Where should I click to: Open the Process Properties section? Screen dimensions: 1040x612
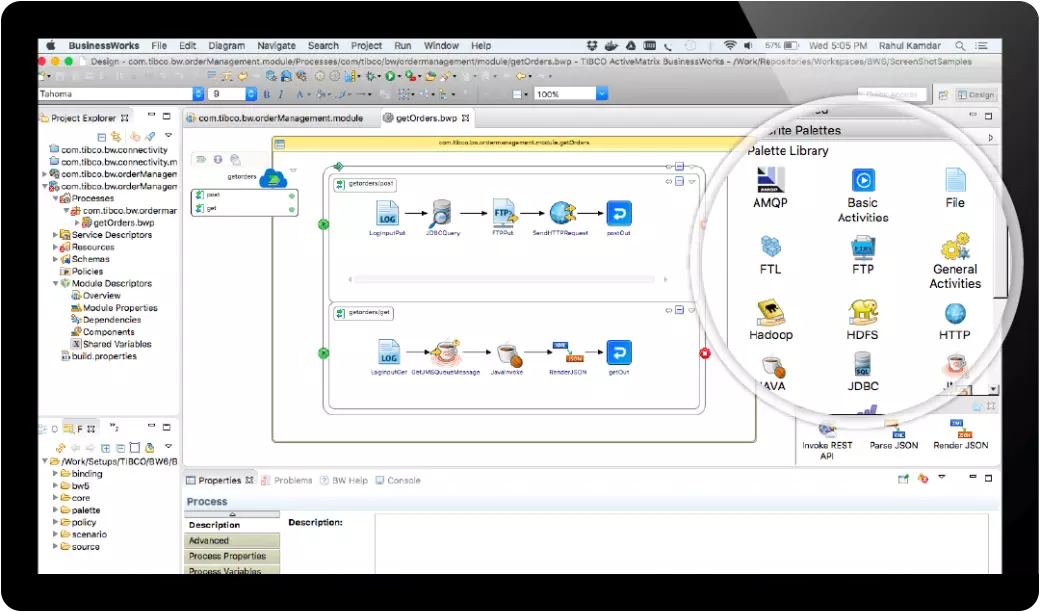[x=232, y=556]
